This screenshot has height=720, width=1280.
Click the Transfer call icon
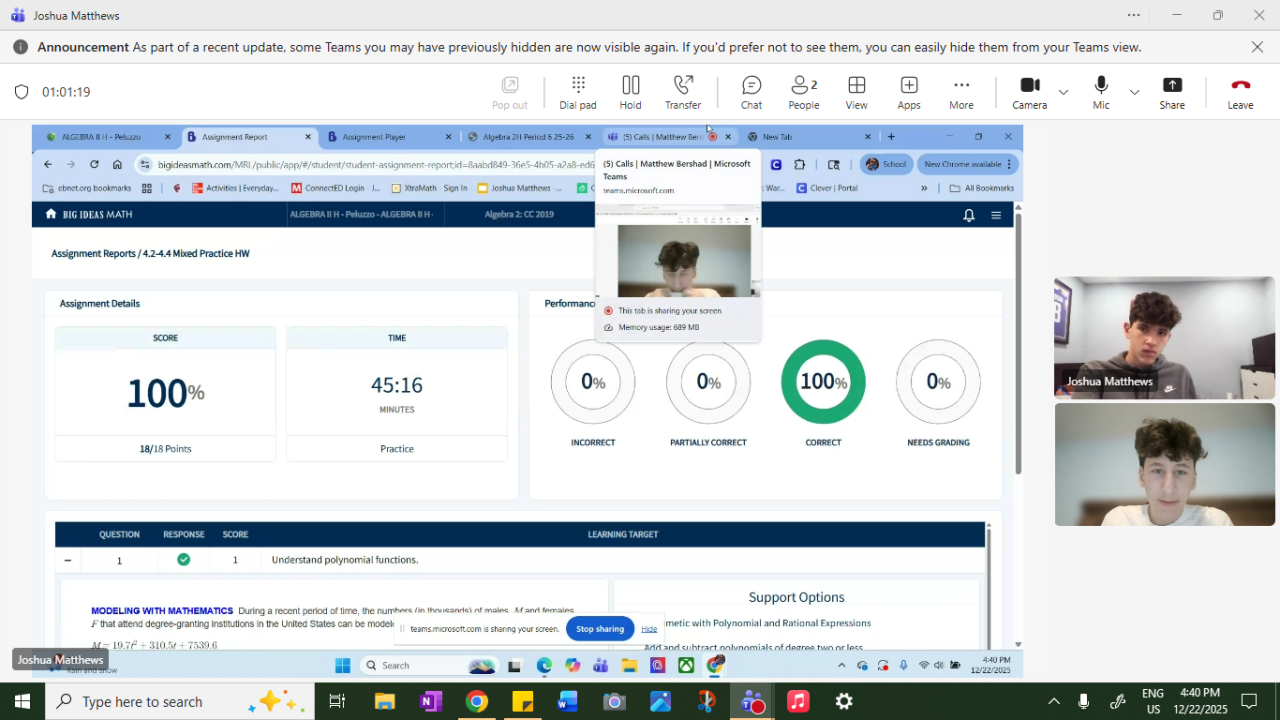[x=683, y=91]
